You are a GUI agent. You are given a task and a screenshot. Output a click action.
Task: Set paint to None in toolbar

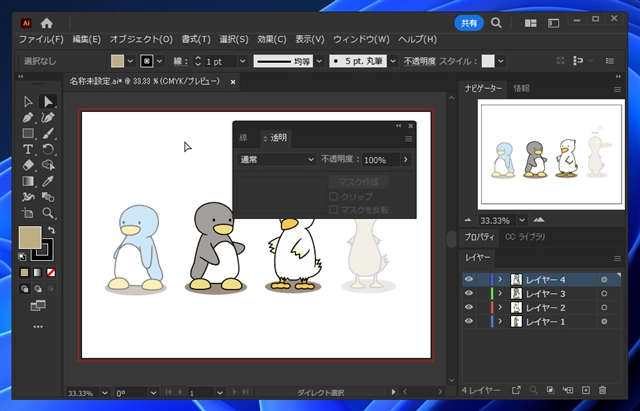[51, 272]
